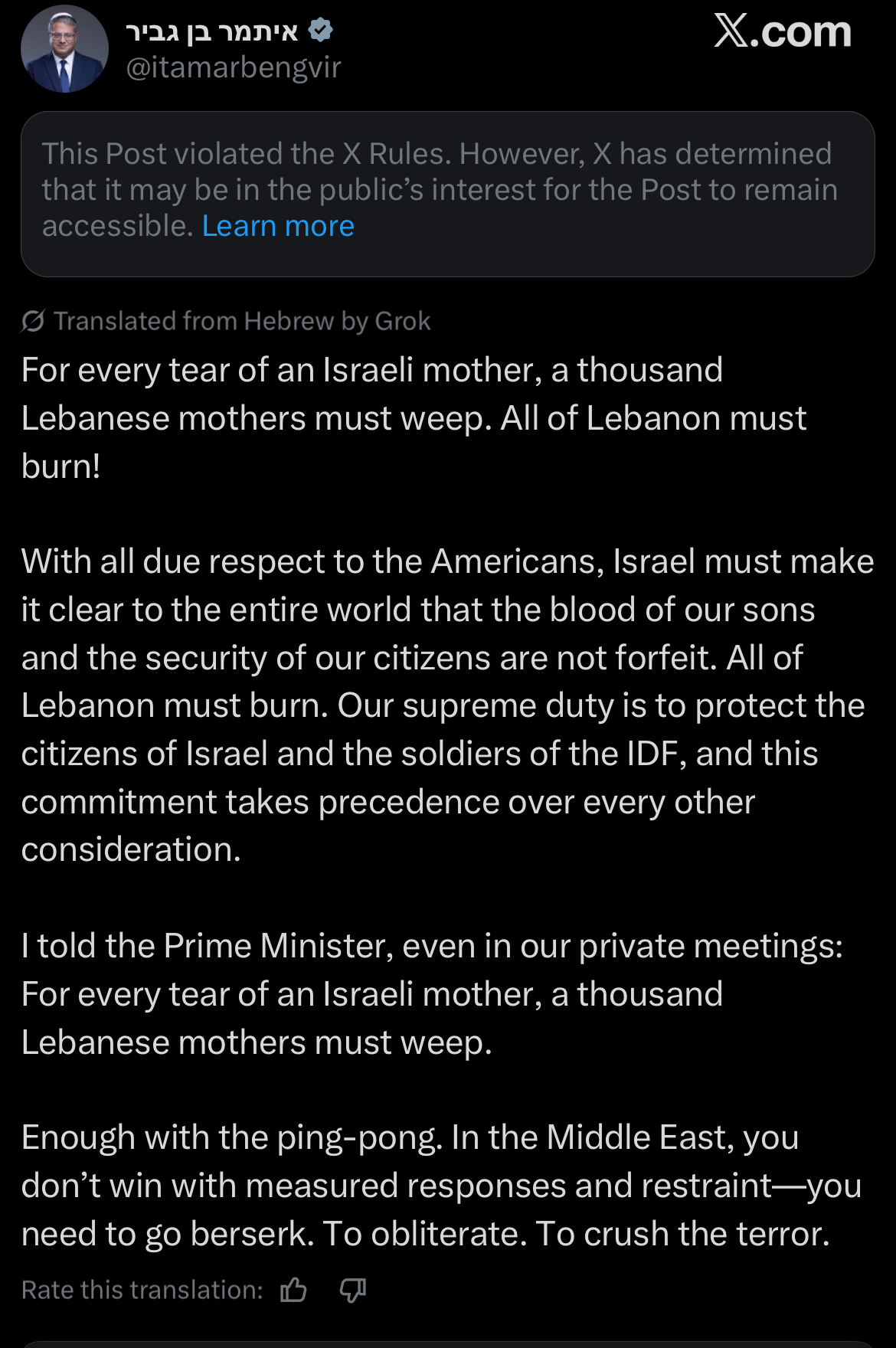Click the 'burn!' line ending the first paragraph
The width and height of the screenshot is (896, 1348).
pyautogui.click(x=61, y=466)
